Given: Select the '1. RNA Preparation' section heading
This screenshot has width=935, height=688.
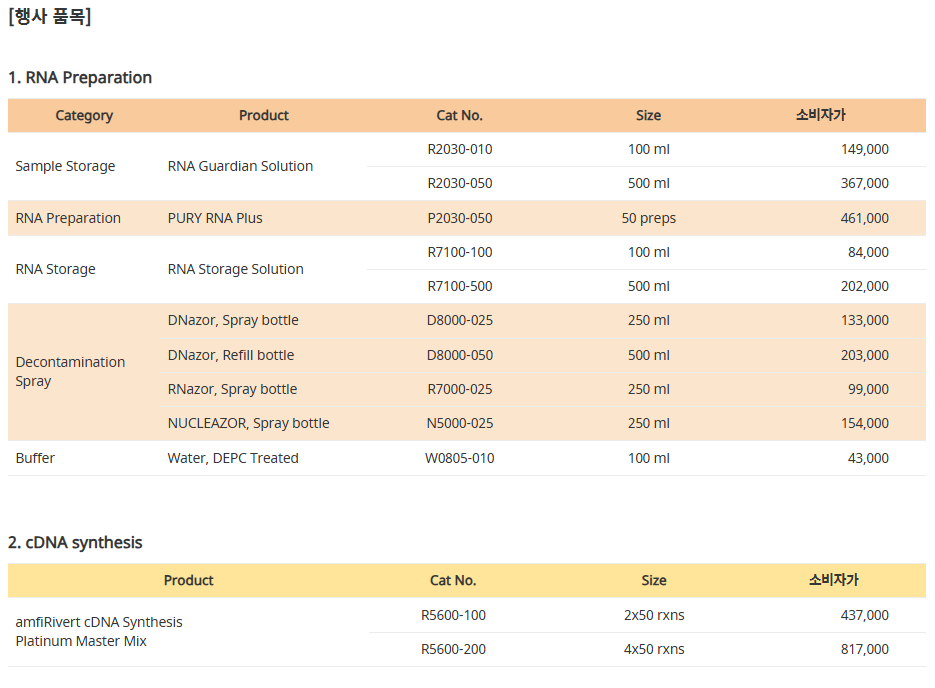Looking at the screenshot, I should coord(80,78).
